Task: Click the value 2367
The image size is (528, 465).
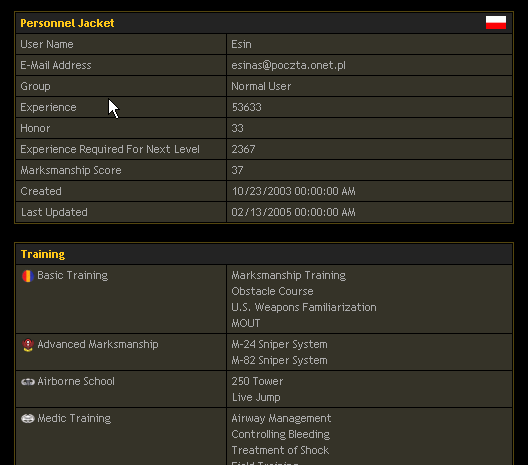Action: click(x=243, y=149)
